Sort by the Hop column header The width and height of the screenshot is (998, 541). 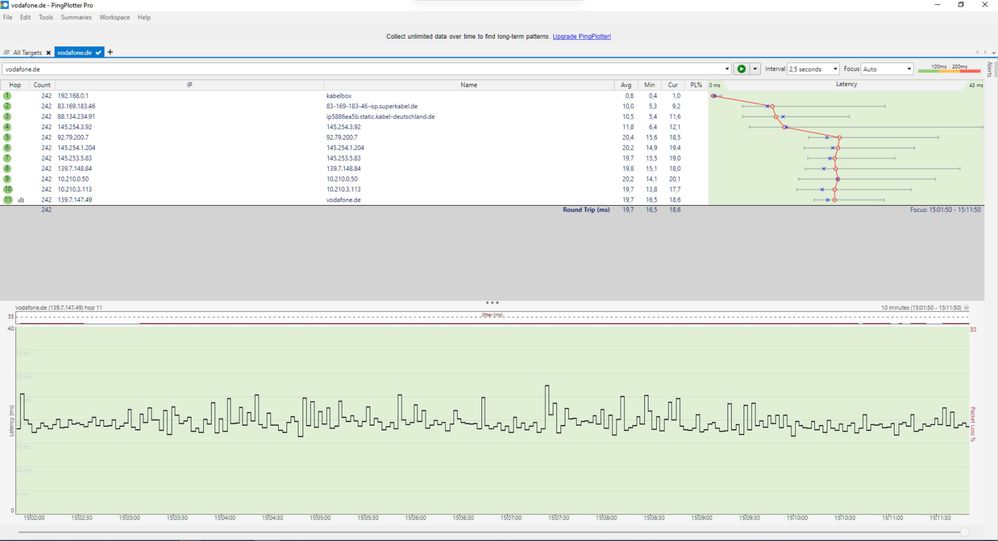15,85
